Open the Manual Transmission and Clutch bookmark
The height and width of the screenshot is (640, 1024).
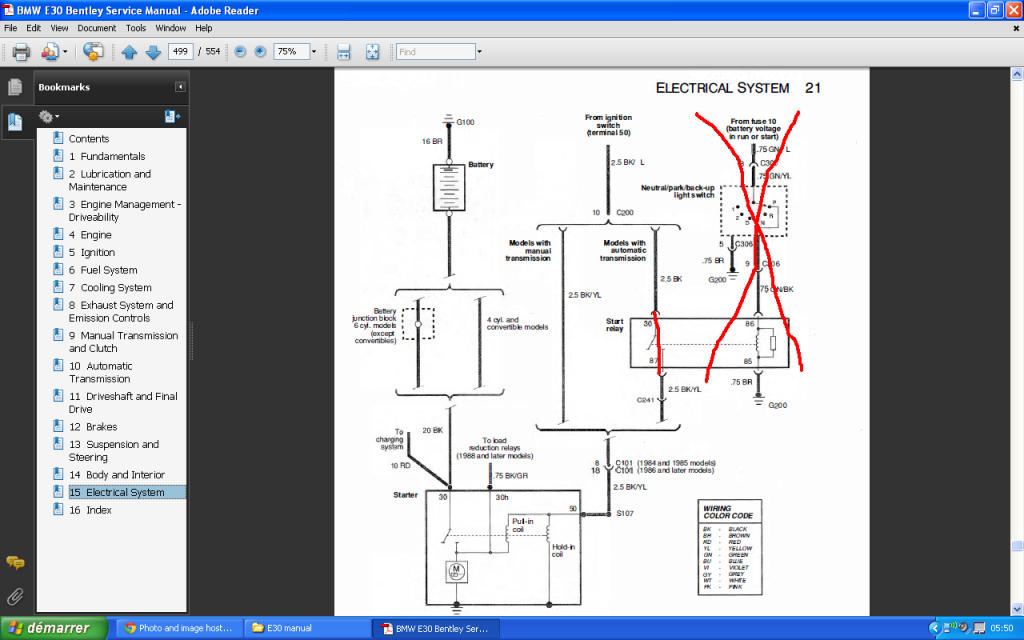[123, 342]
